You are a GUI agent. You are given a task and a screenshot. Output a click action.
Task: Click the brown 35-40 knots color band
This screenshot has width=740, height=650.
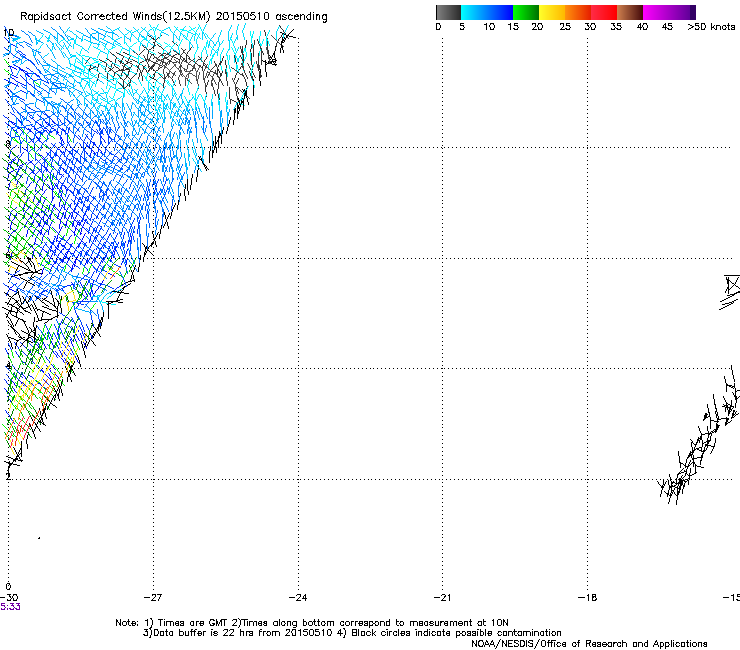tap(630, 12)
